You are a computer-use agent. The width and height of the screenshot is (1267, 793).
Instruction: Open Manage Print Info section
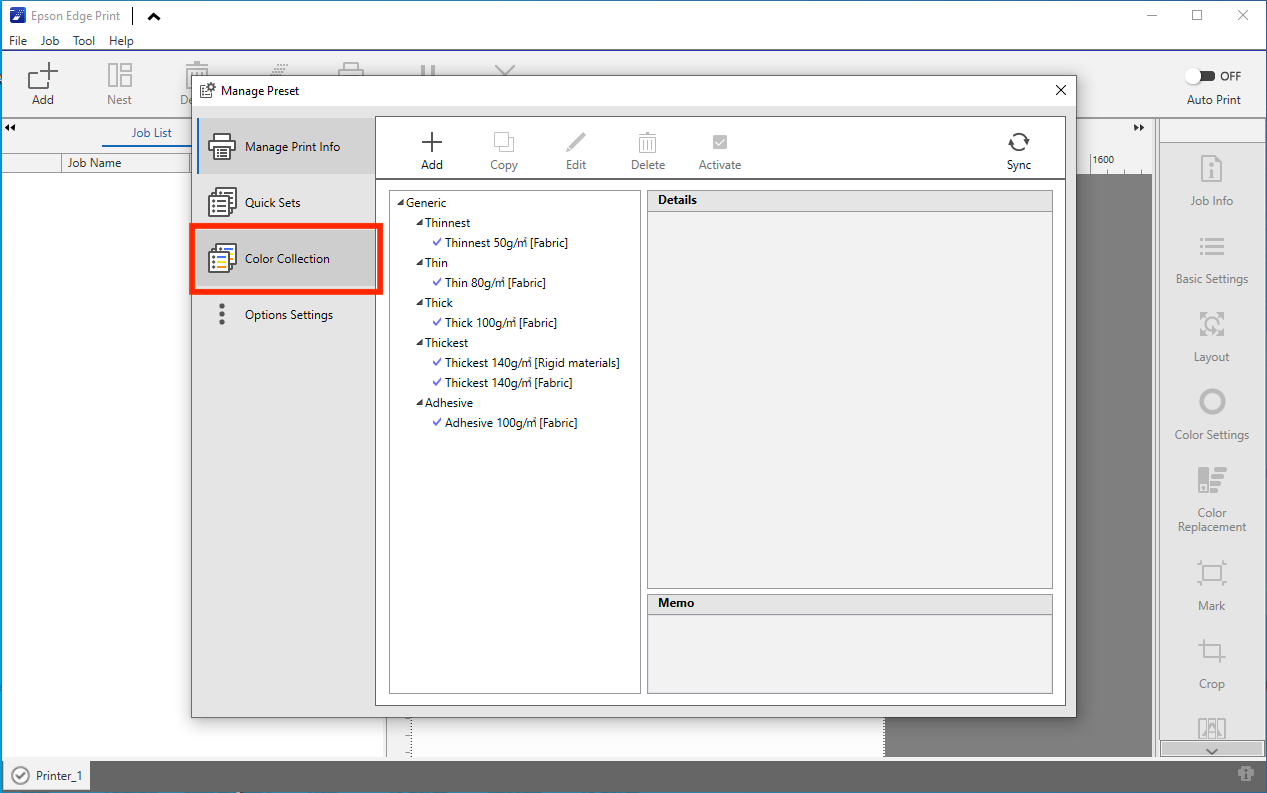[x=286, y=147]
